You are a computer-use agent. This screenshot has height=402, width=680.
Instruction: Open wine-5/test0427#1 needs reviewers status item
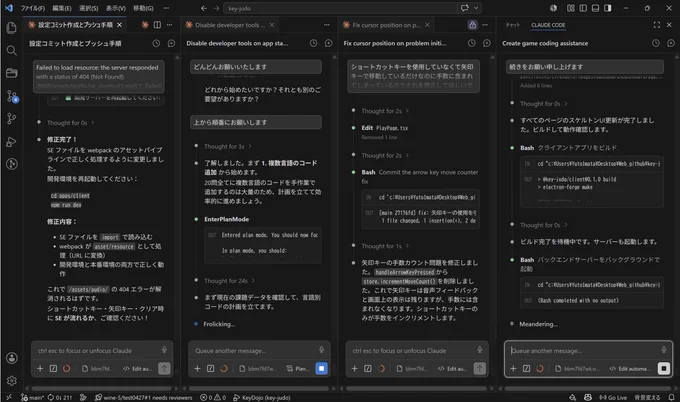point(144,397)
